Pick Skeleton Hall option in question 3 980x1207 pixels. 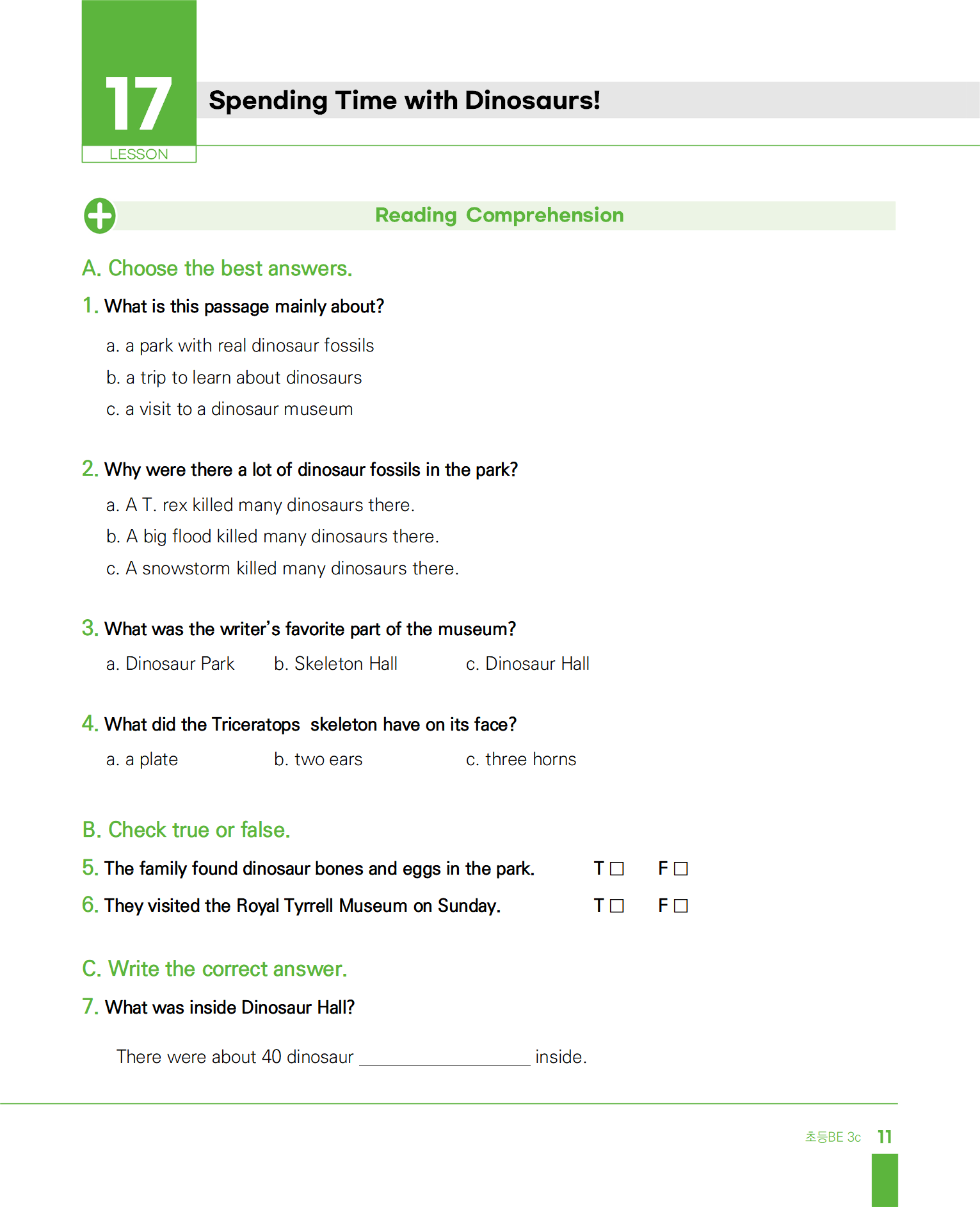pyautogui.click(x=336, y=664)
